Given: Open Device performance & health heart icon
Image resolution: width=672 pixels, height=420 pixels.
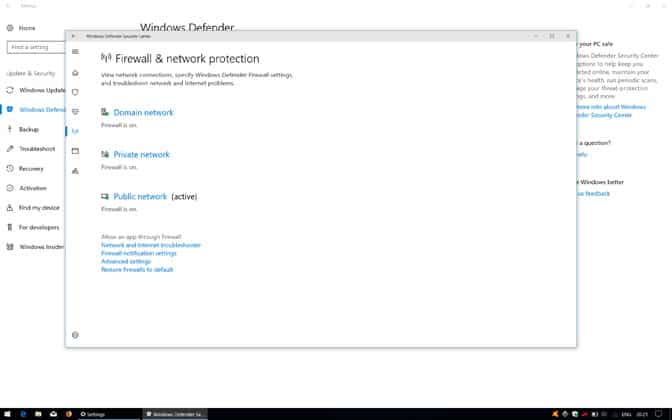Looking at the screenshot, I should [x=75, y=111].
